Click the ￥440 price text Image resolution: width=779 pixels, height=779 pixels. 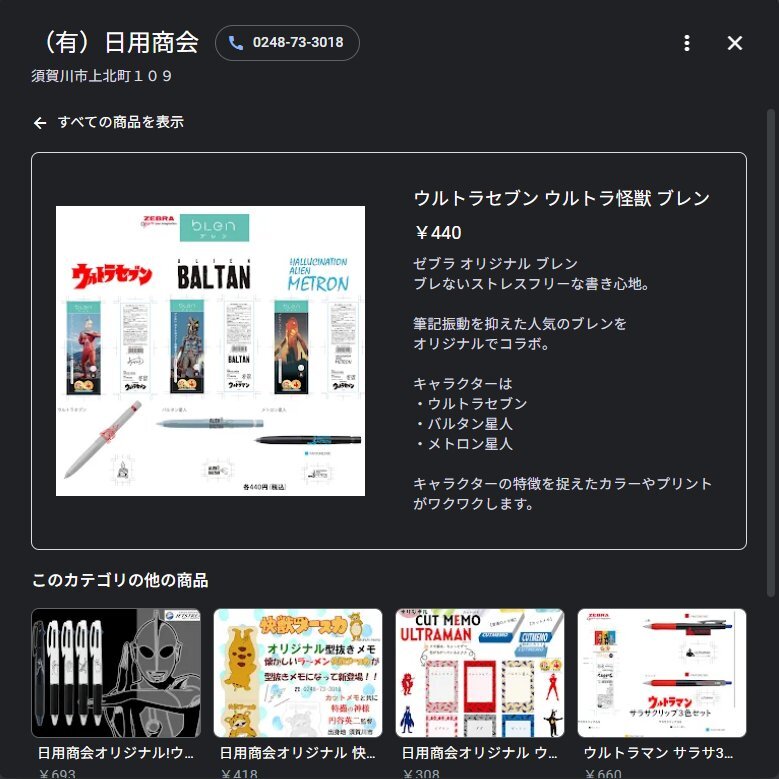click(438, 233)
